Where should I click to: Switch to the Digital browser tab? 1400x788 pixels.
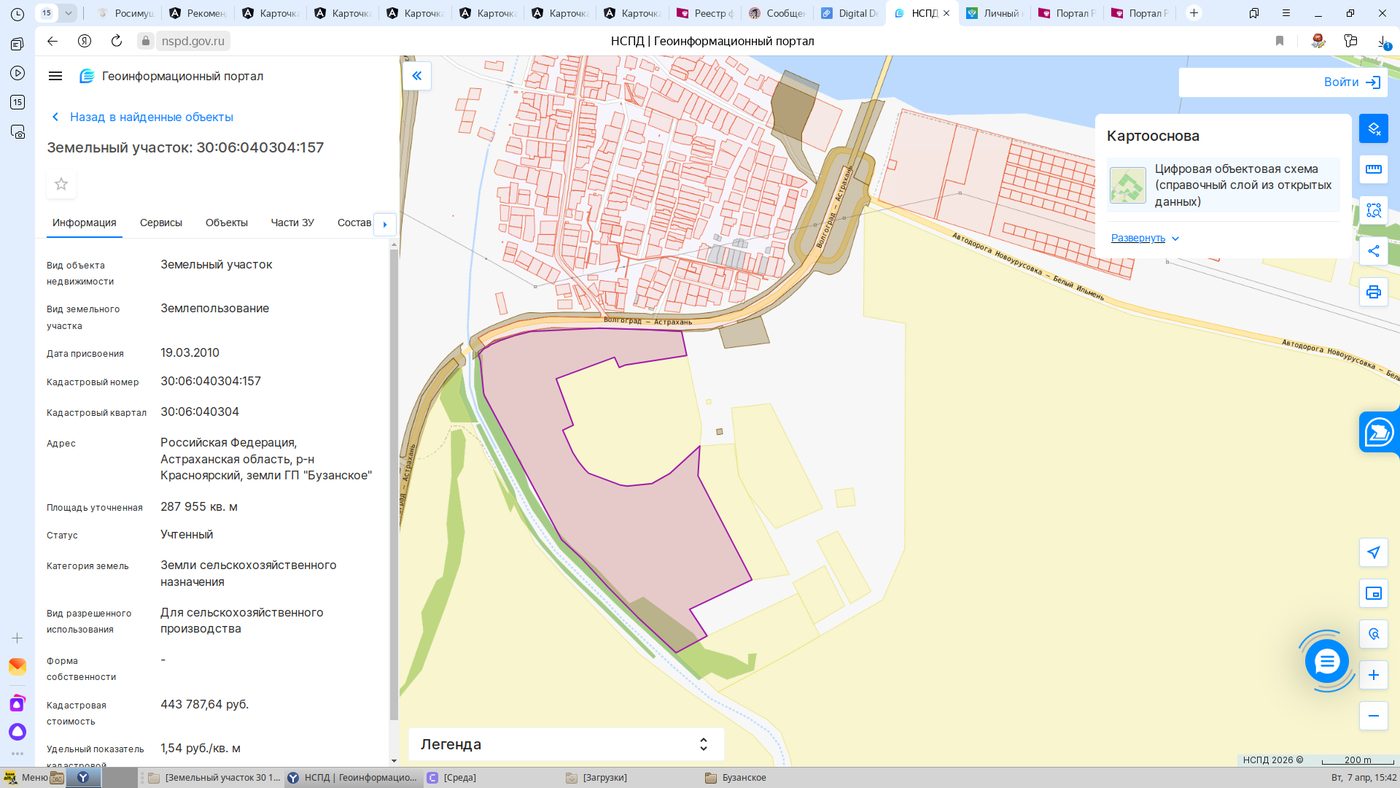(850, 13)
